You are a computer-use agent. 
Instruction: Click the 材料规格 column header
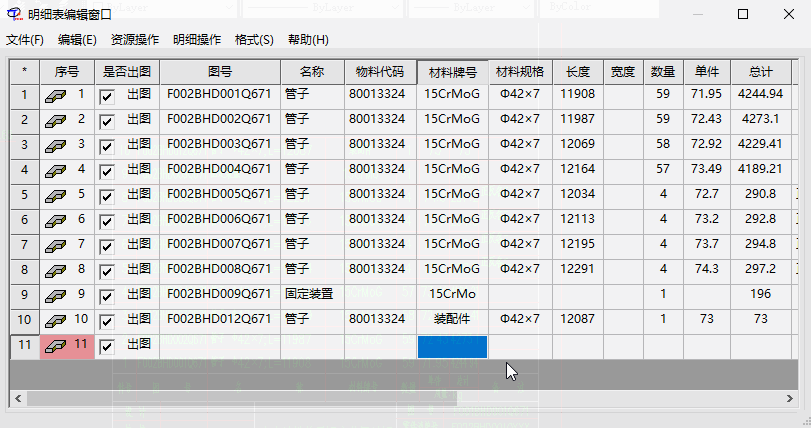coord(520,72)
